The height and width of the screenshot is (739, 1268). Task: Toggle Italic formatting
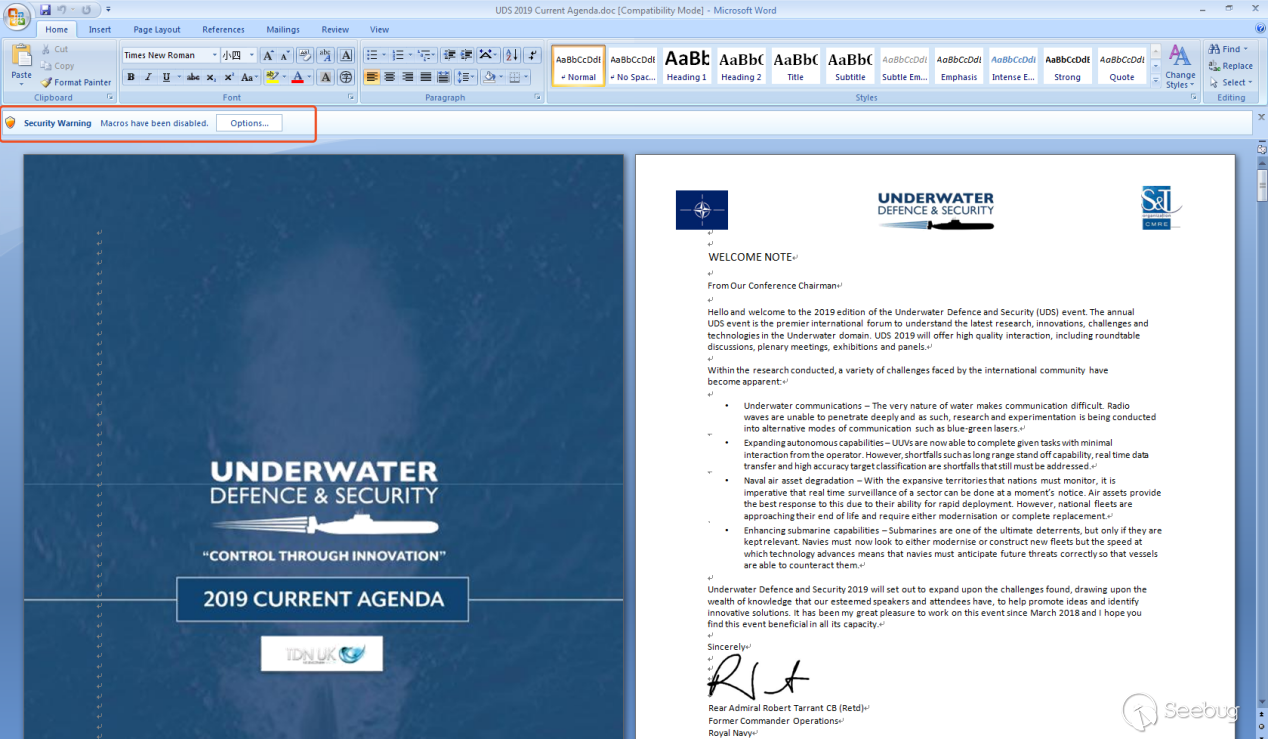click(148, 77)
